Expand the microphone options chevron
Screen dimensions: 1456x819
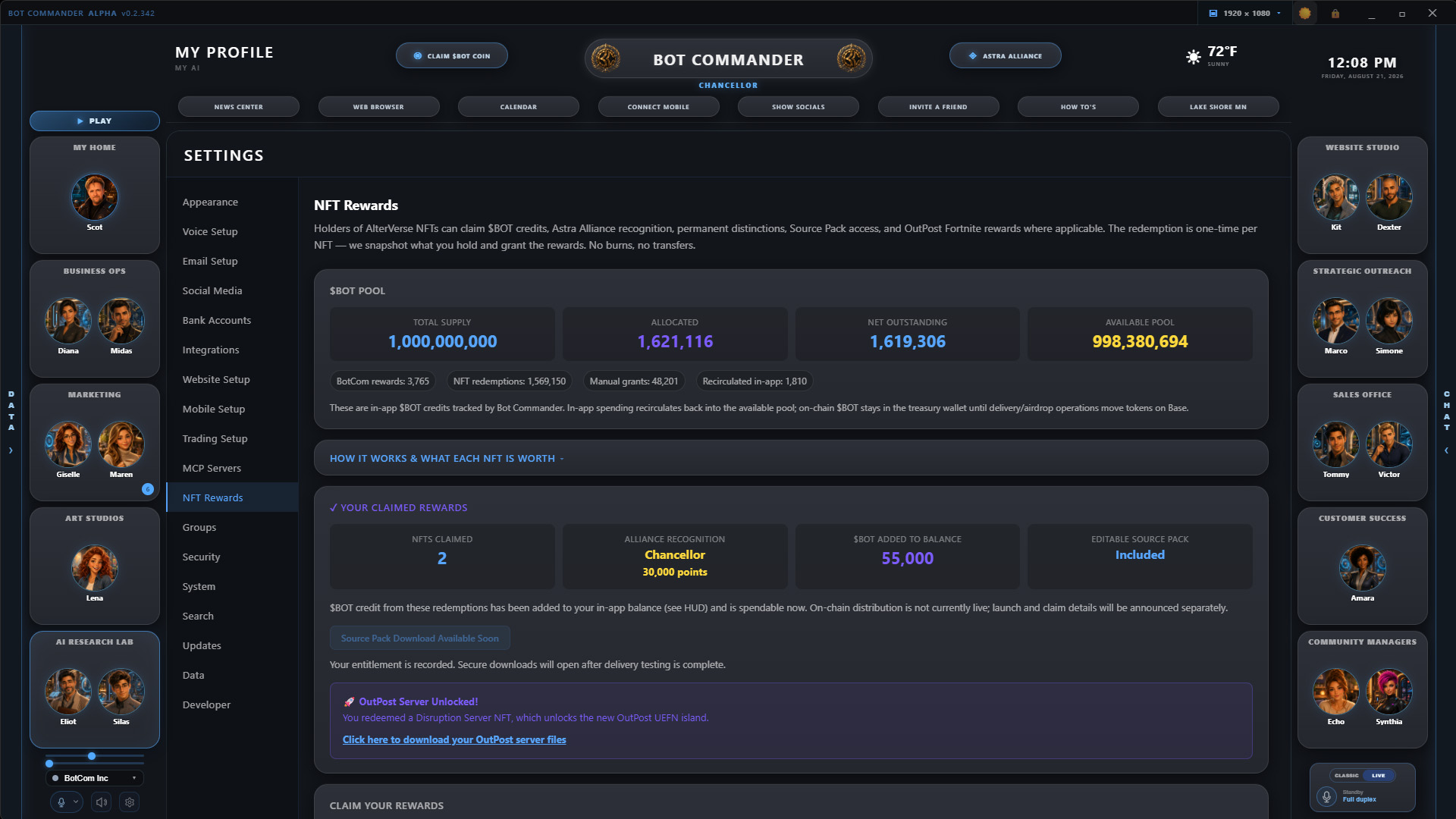tap(76, 802)
